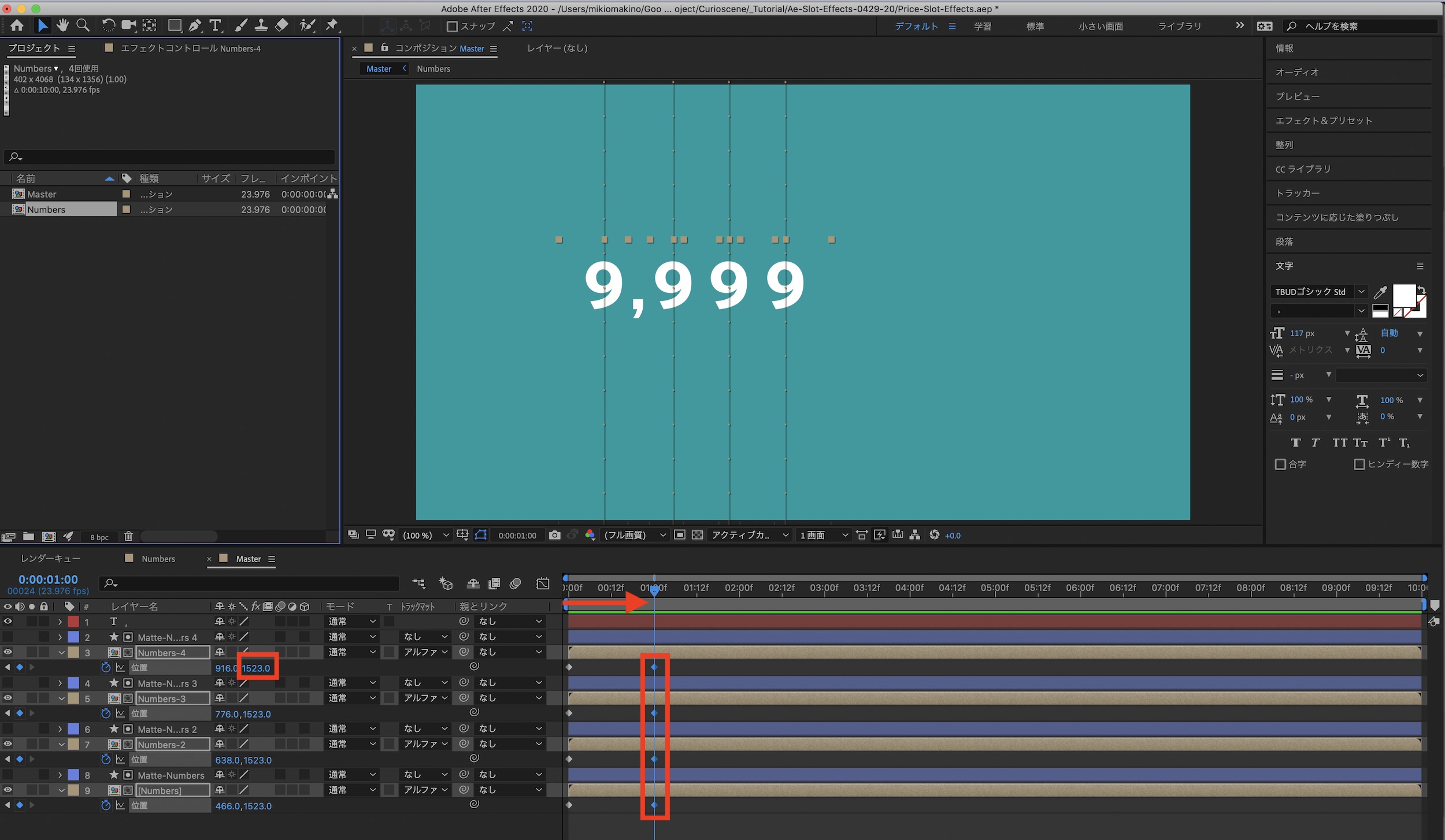
Task: Activate the Puppet Pin tool
Action: 332,25
